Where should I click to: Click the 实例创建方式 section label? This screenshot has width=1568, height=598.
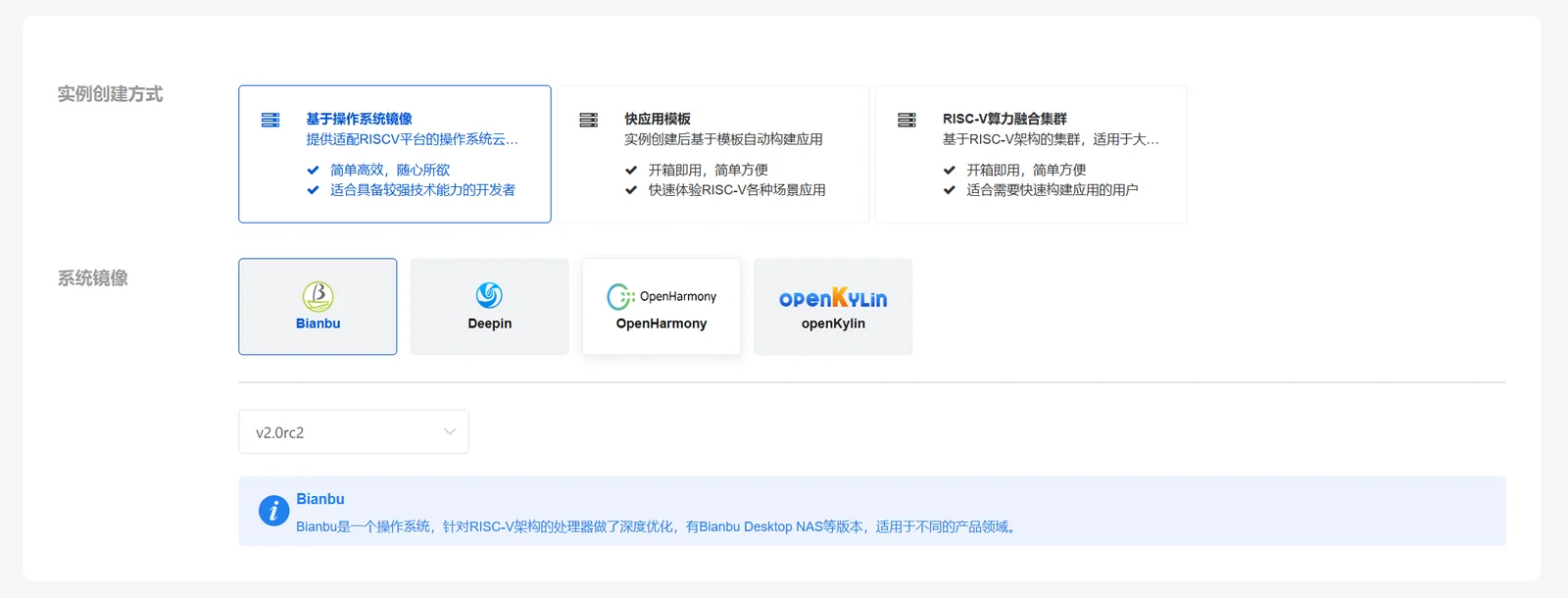(110, 94)
